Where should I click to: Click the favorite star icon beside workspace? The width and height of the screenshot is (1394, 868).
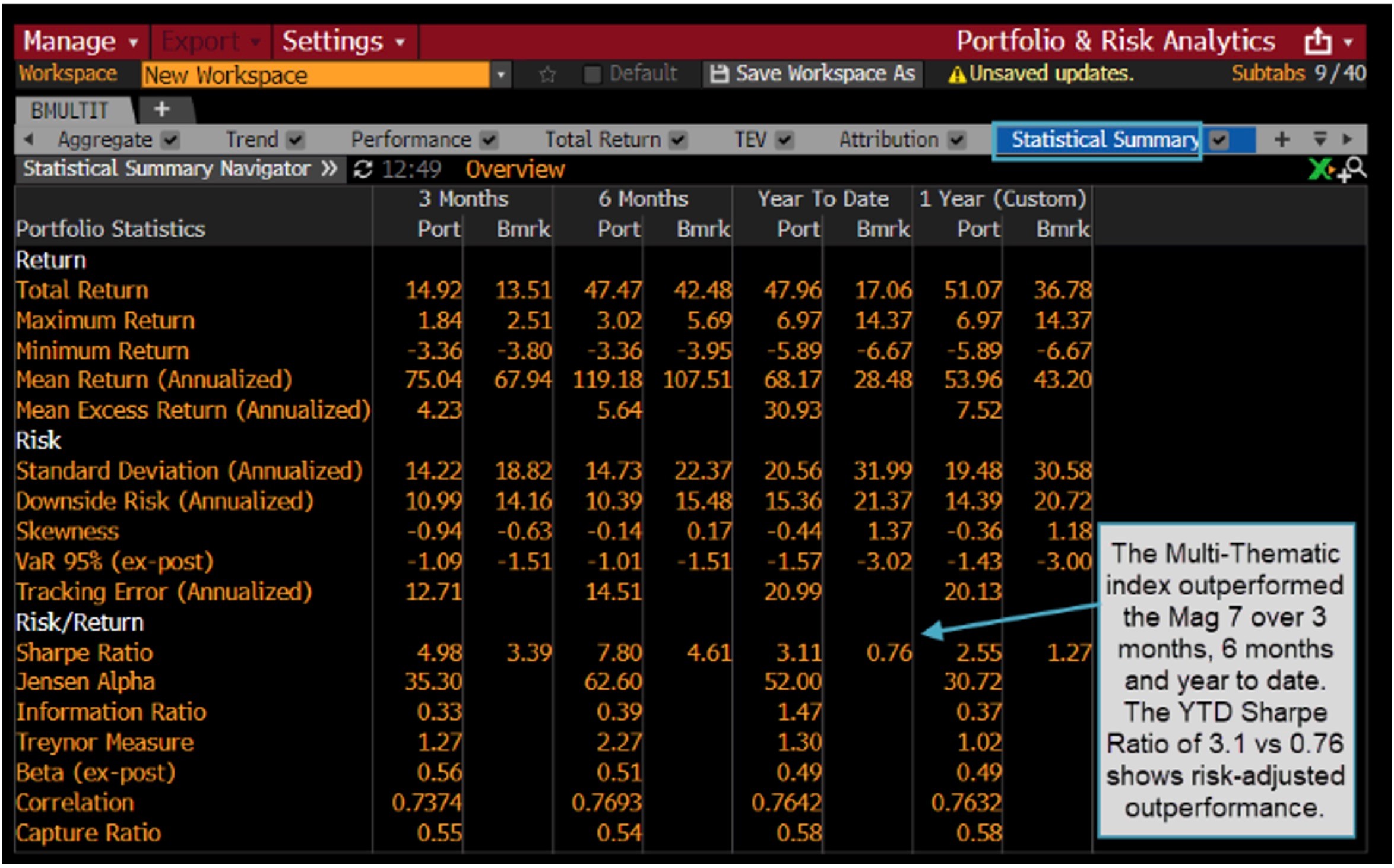[x=547, y=75]
